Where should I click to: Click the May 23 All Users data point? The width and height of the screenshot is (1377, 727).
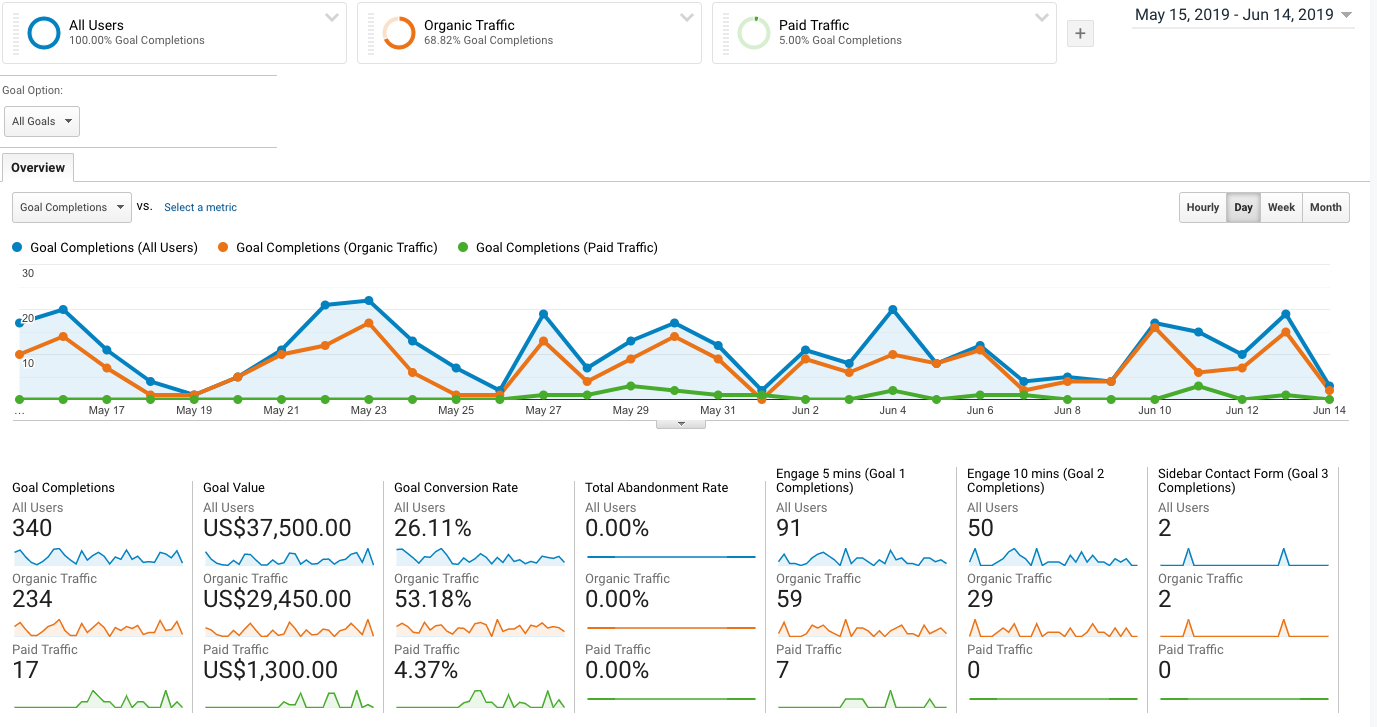point(369,300)
